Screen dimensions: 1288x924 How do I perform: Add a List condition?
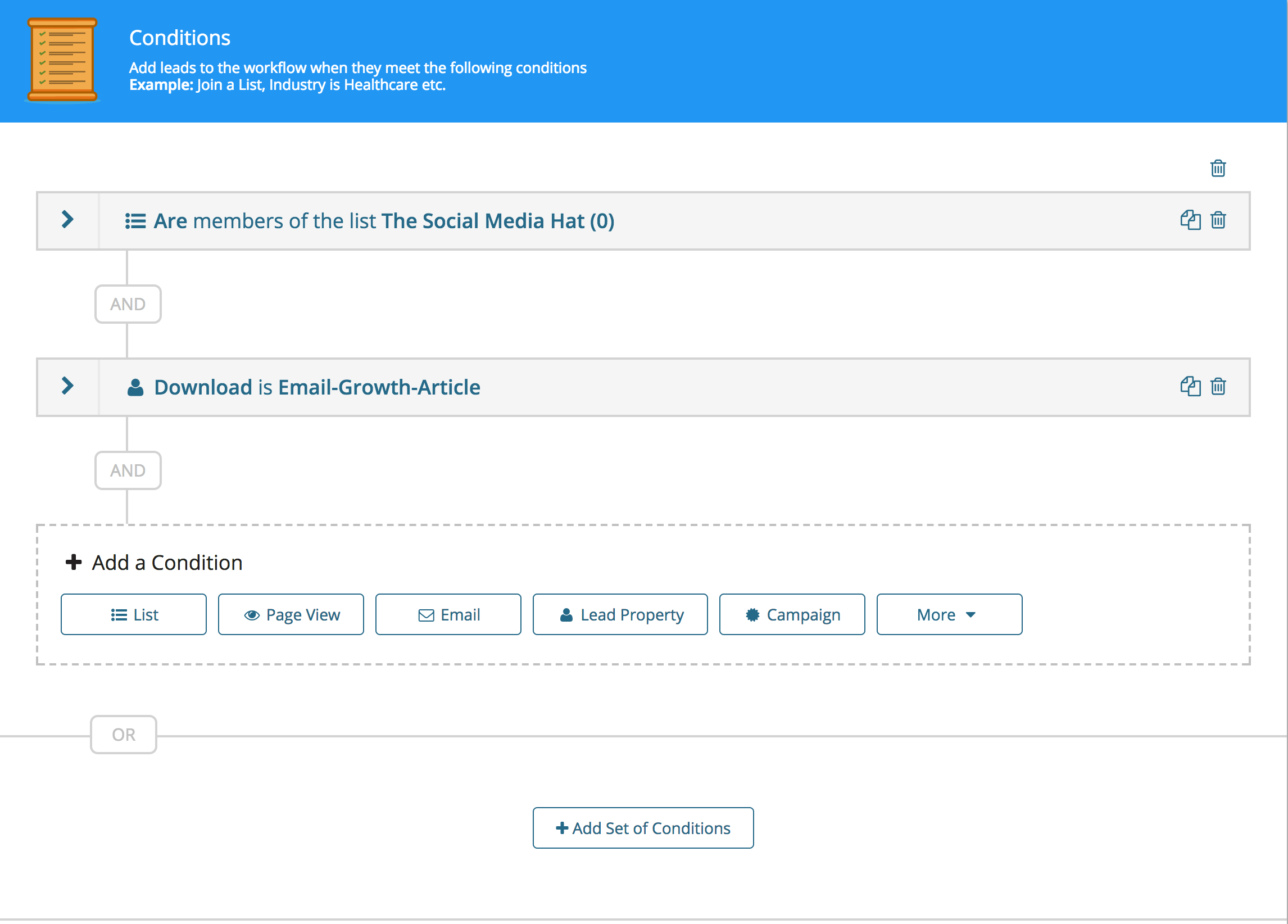(x=133, y=614)
